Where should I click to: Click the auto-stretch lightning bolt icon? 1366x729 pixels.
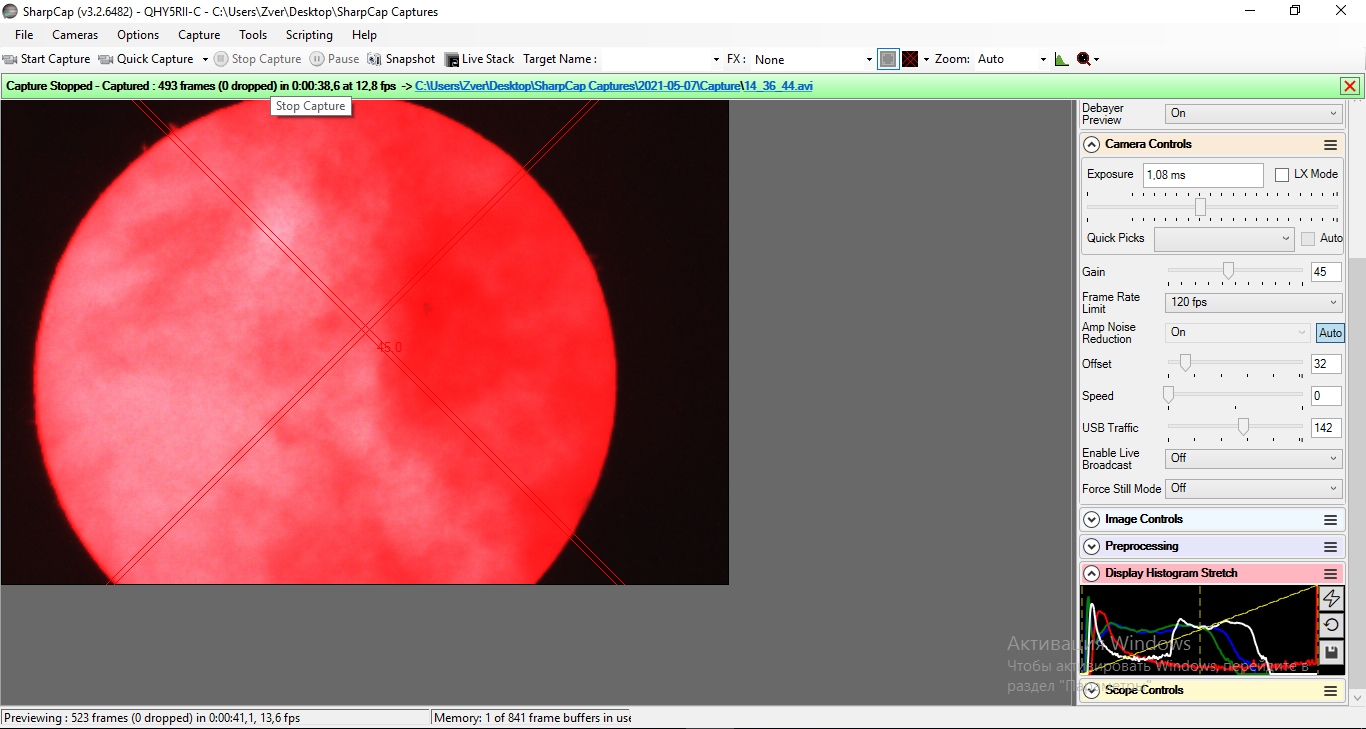[x=1331, y=598]
